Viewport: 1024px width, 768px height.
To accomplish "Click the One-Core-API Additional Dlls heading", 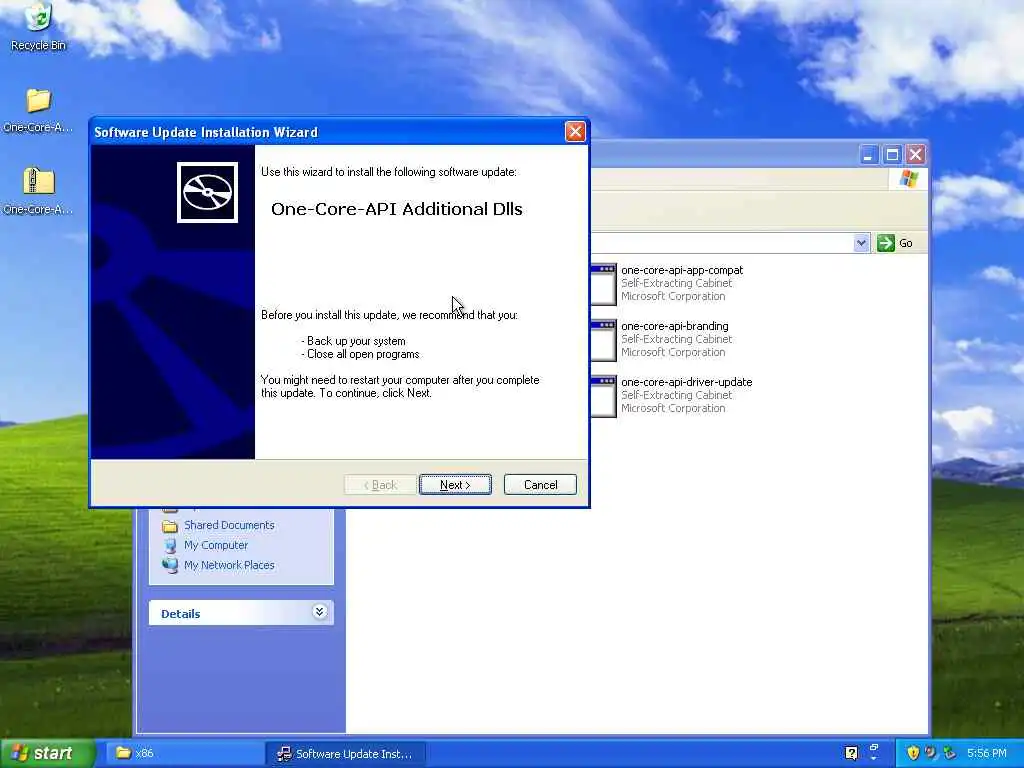I will [396, 209].
